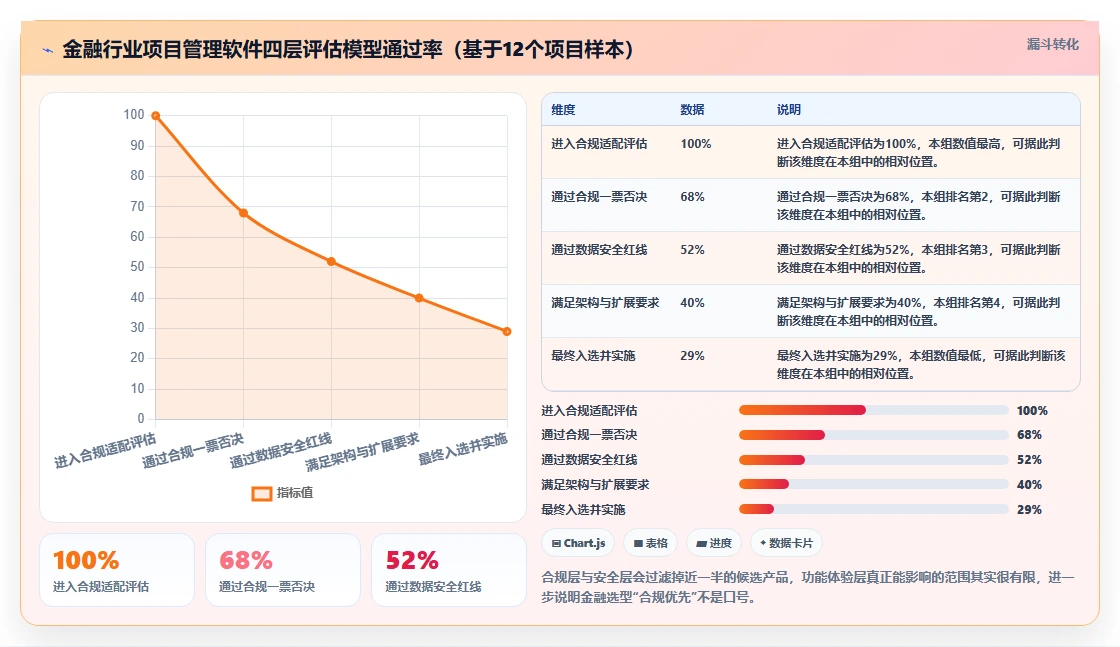
Task: Click x-axis label 进入合规适配评估 on chart
Action: point(105,451)
